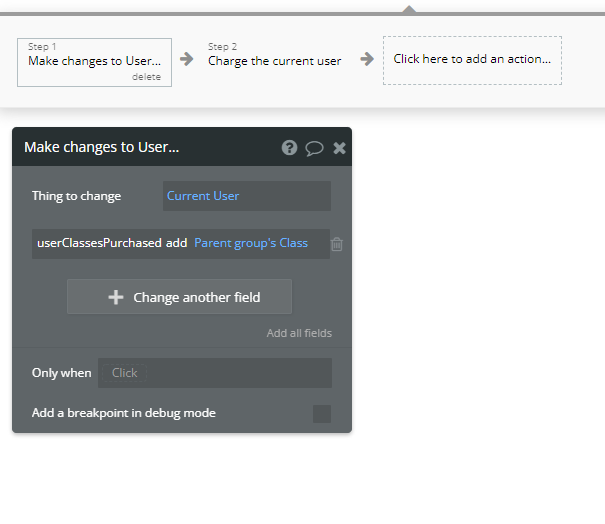Image resolution: width=605 pixels, height=524 pixels.
Task: Click the Only when condition field
Action: (x=215, y=373)
